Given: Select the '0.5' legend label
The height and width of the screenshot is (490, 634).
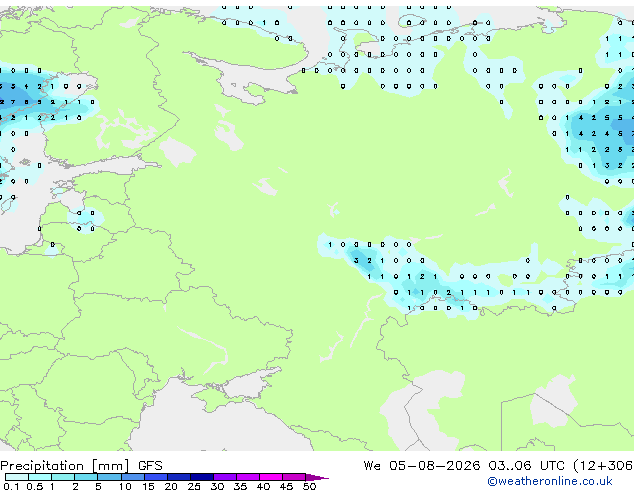Looking at the screenshot, I should tap(35, 486).
